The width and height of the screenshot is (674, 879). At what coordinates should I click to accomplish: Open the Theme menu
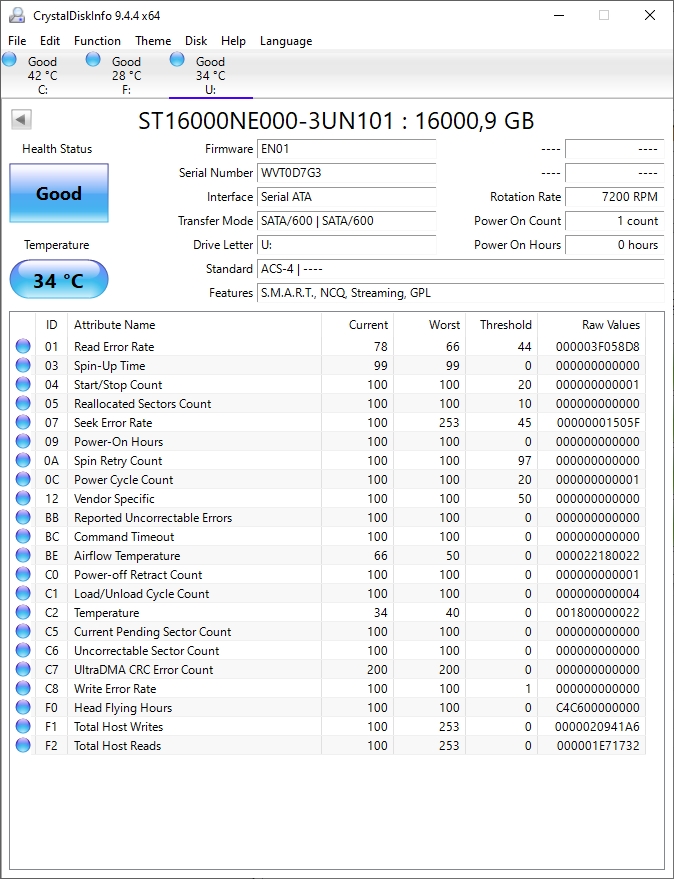point(153,41)
